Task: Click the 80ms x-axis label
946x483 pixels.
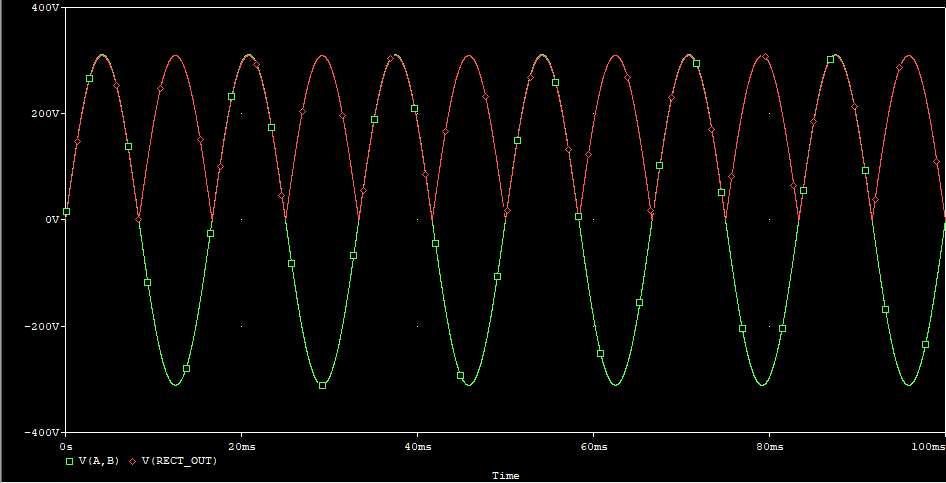Action: point(769,447)
